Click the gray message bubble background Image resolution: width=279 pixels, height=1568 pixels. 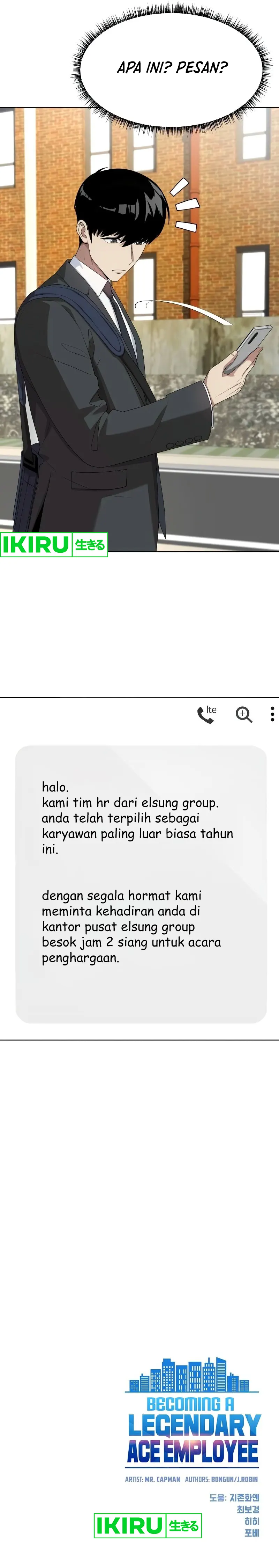pyautogui.click(x=141, y=884)
